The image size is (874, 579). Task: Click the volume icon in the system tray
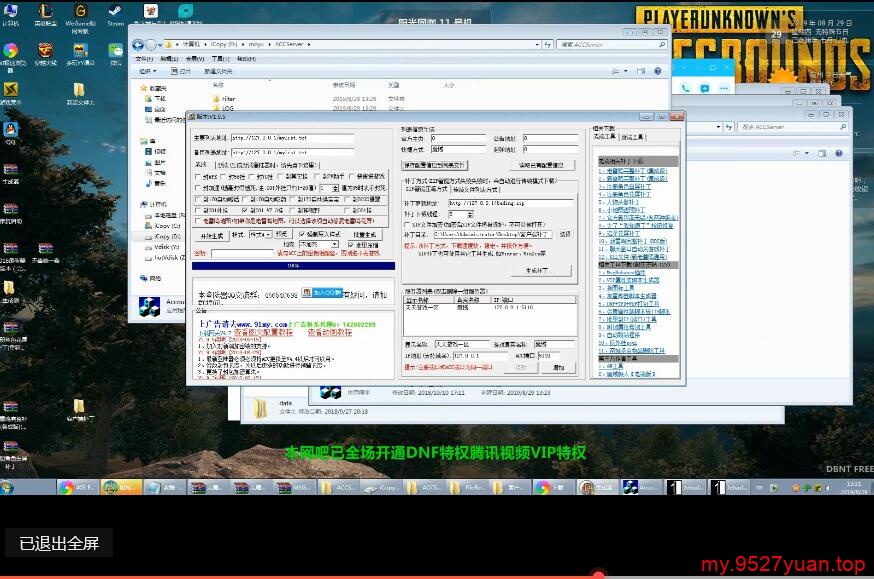point(828,488)
